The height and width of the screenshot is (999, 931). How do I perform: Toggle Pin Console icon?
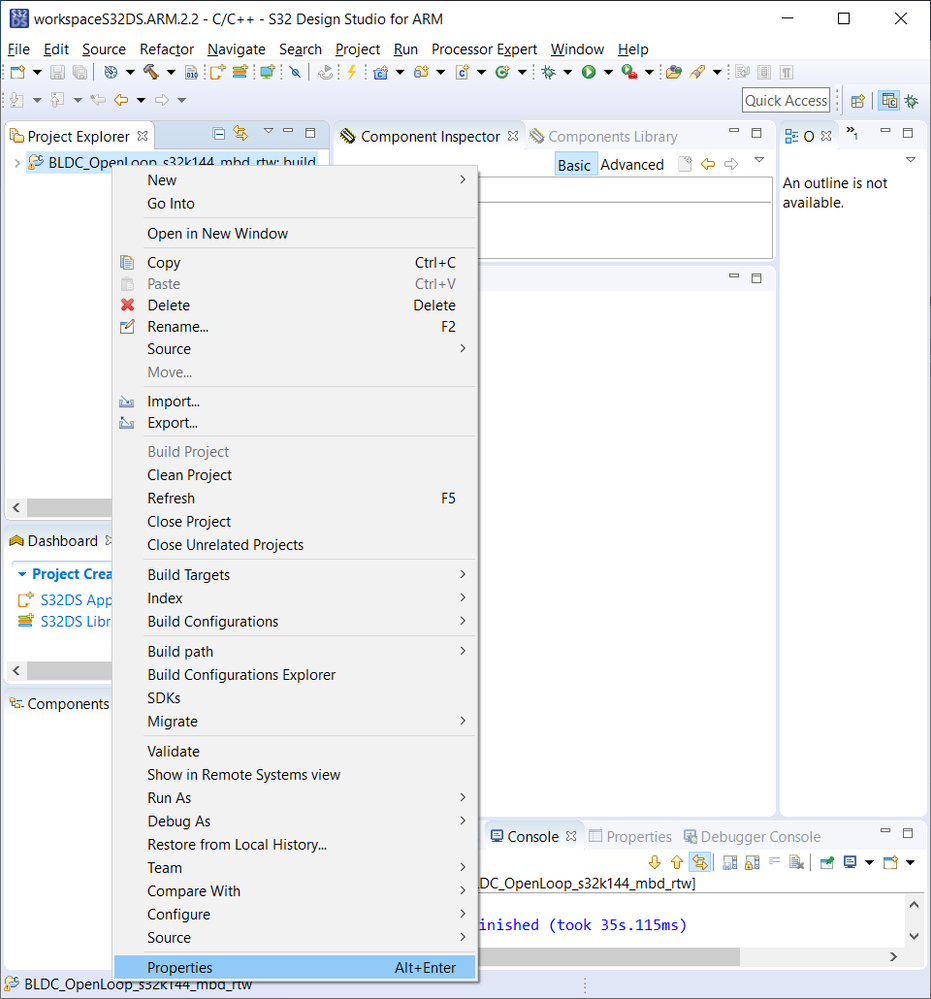pos(827,863)
